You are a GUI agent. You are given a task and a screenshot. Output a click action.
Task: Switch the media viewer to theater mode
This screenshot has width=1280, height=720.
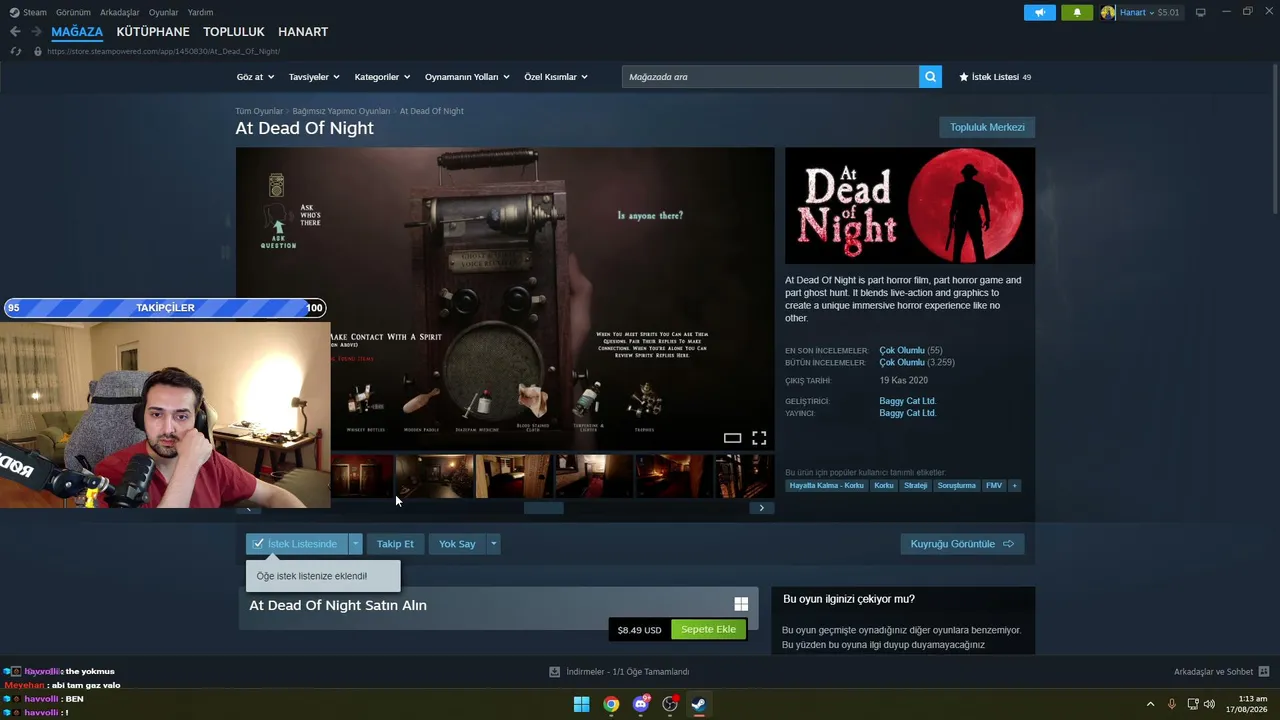coord(732,438)
